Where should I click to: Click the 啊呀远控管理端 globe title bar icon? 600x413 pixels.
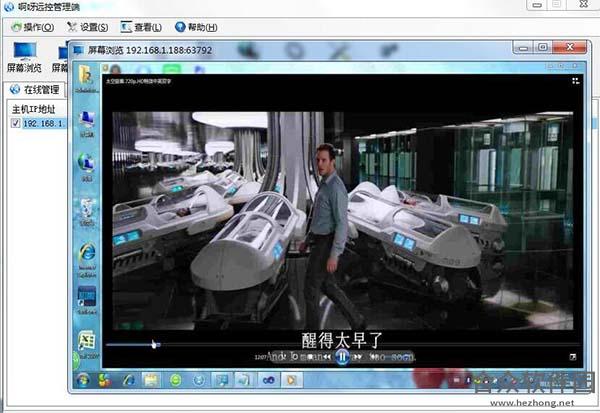point(9,6)
